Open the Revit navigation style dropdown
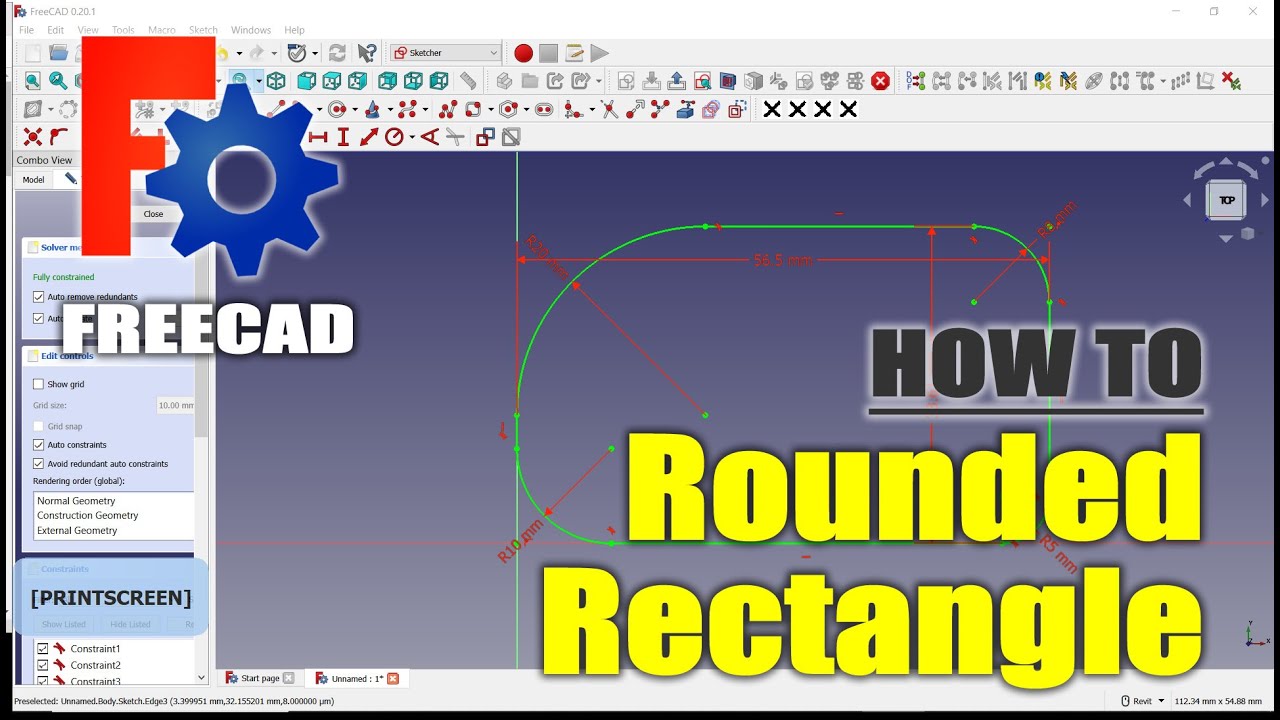This screenshot has height=720, width=1280. (1142, 701)
